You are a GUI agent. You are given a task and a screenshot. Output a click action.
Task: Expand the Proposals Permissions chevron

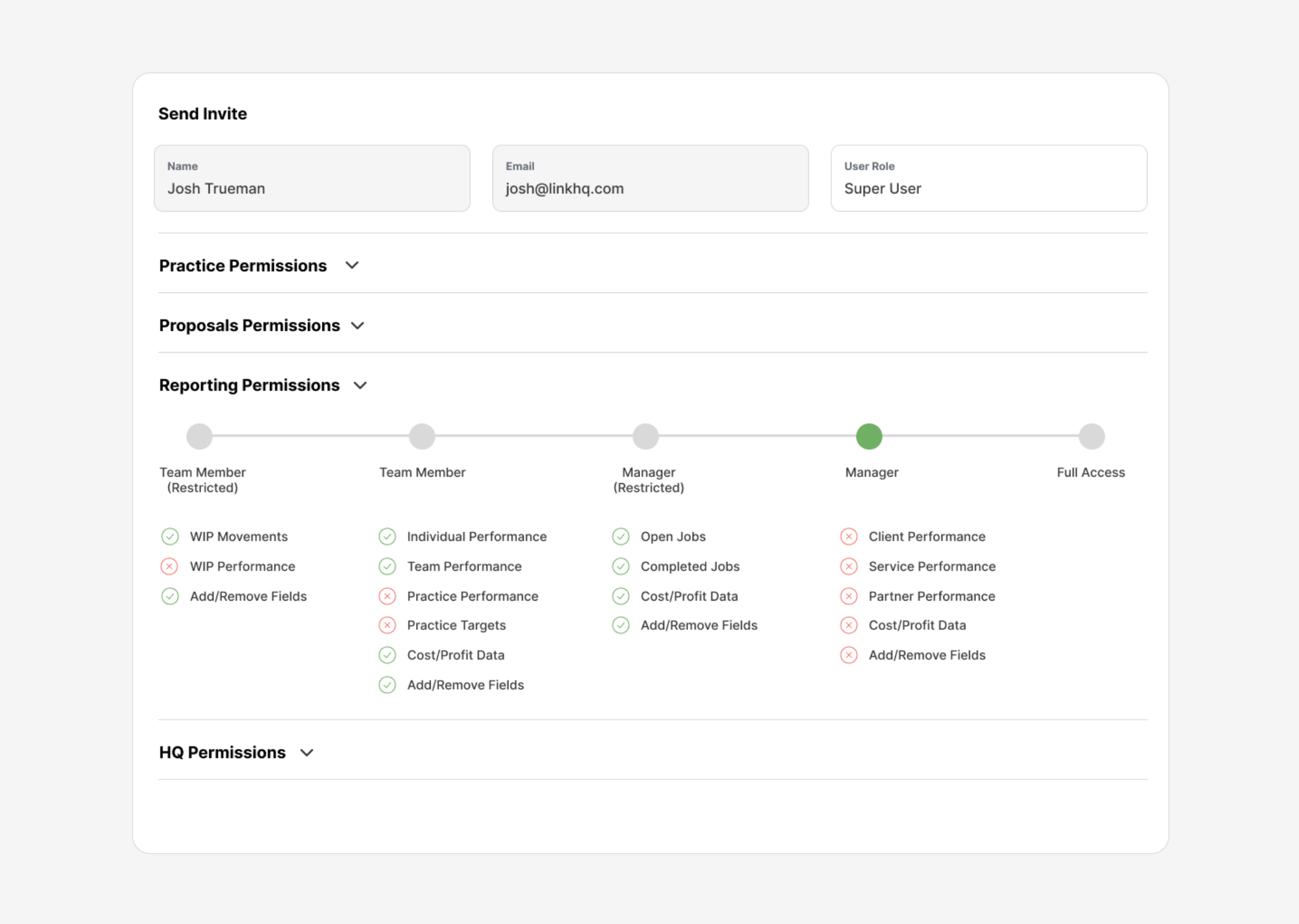coord(358,326)
